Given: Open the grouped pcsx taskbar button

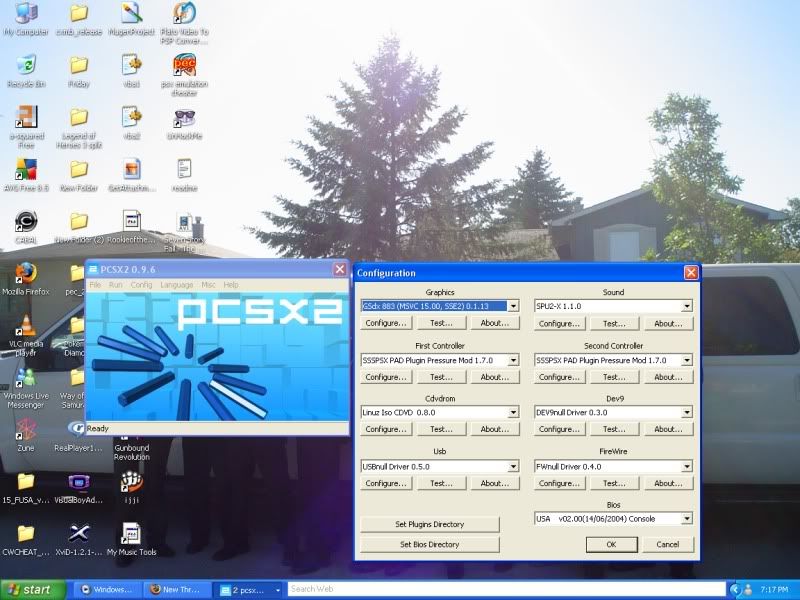Looking at the screenshot, I should [x=247, y=590].
